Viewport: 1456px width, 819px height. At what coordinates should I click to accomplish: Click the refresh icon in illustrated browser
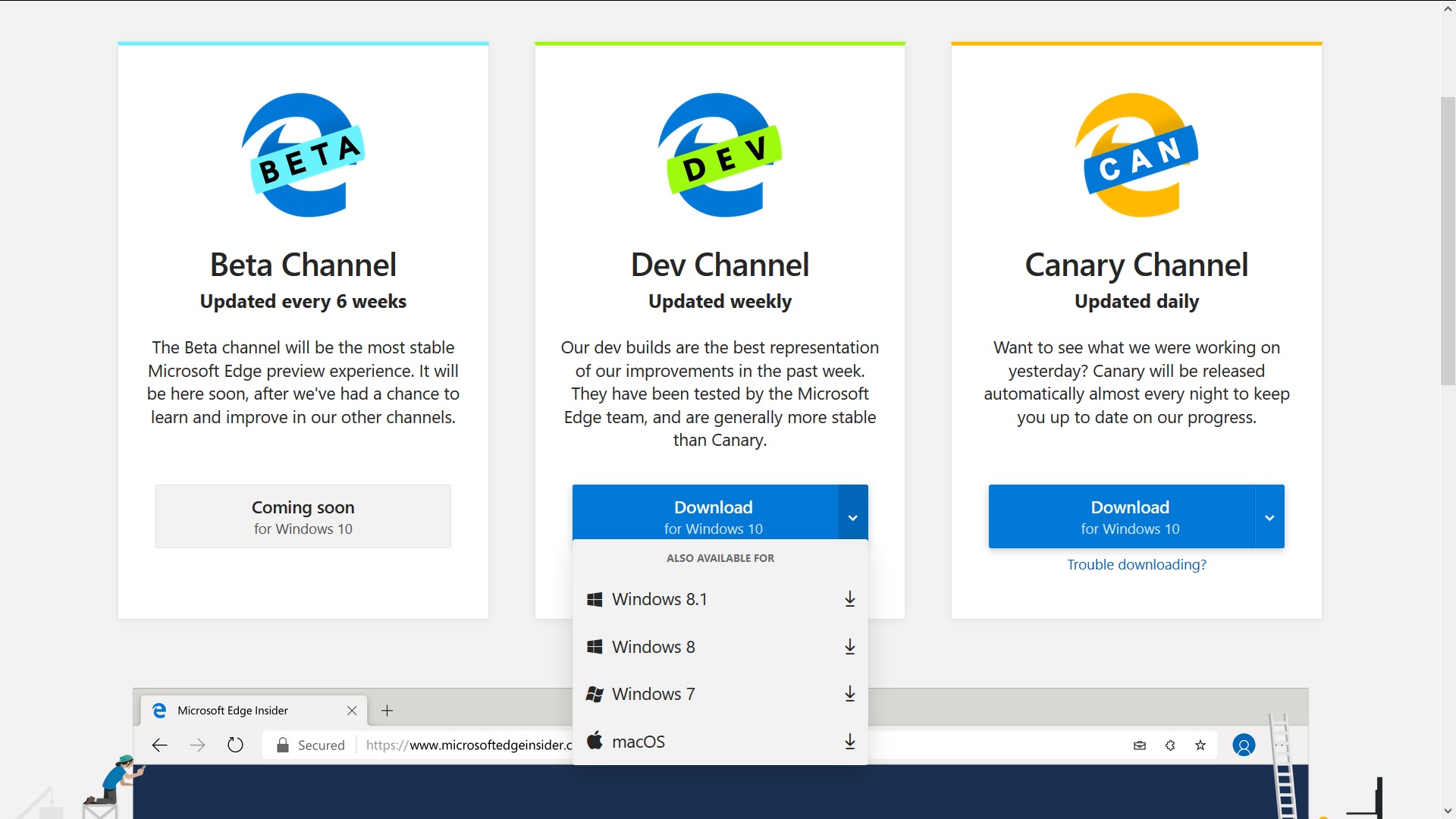[x=235, y=745]
